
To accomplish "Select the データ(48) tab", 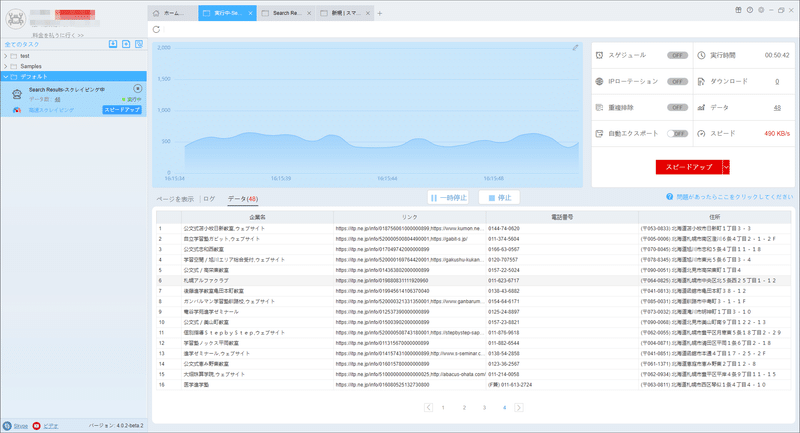I will pyautogui.click(x=242, y=199).
